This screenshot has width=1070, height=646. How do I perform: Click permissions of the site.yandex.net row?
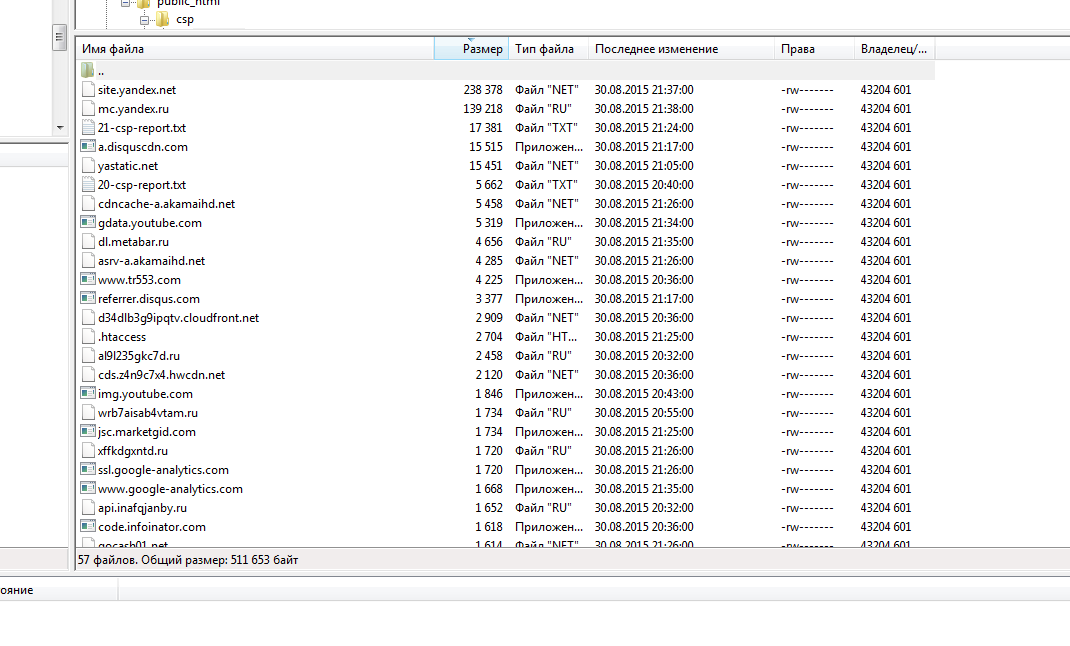pyautogui.click(x=807, y=90)
